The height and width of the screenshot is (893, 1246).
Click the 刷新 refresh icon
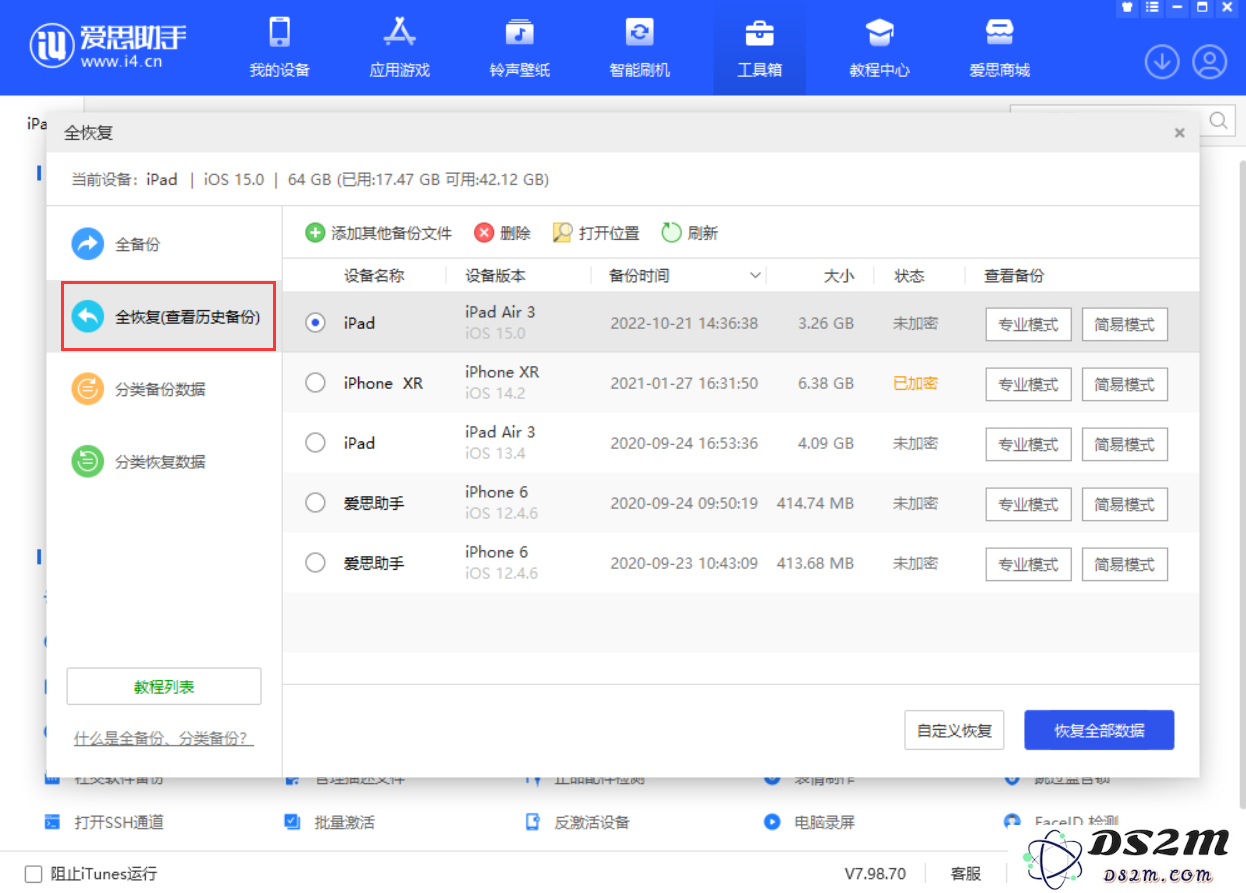tap(671, 233)
